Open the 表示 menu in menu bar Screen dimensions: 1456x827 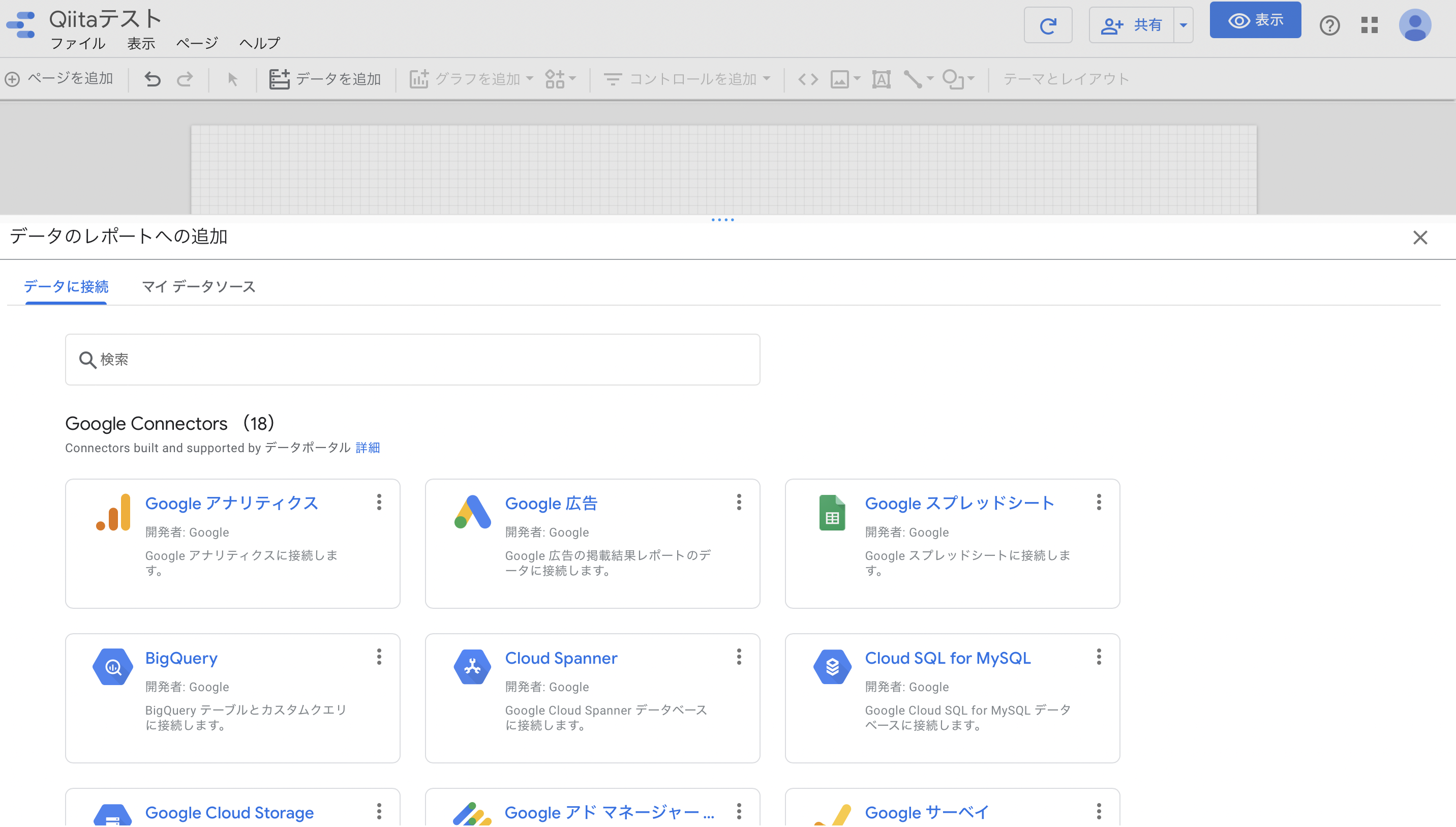[x=141, y=43]
